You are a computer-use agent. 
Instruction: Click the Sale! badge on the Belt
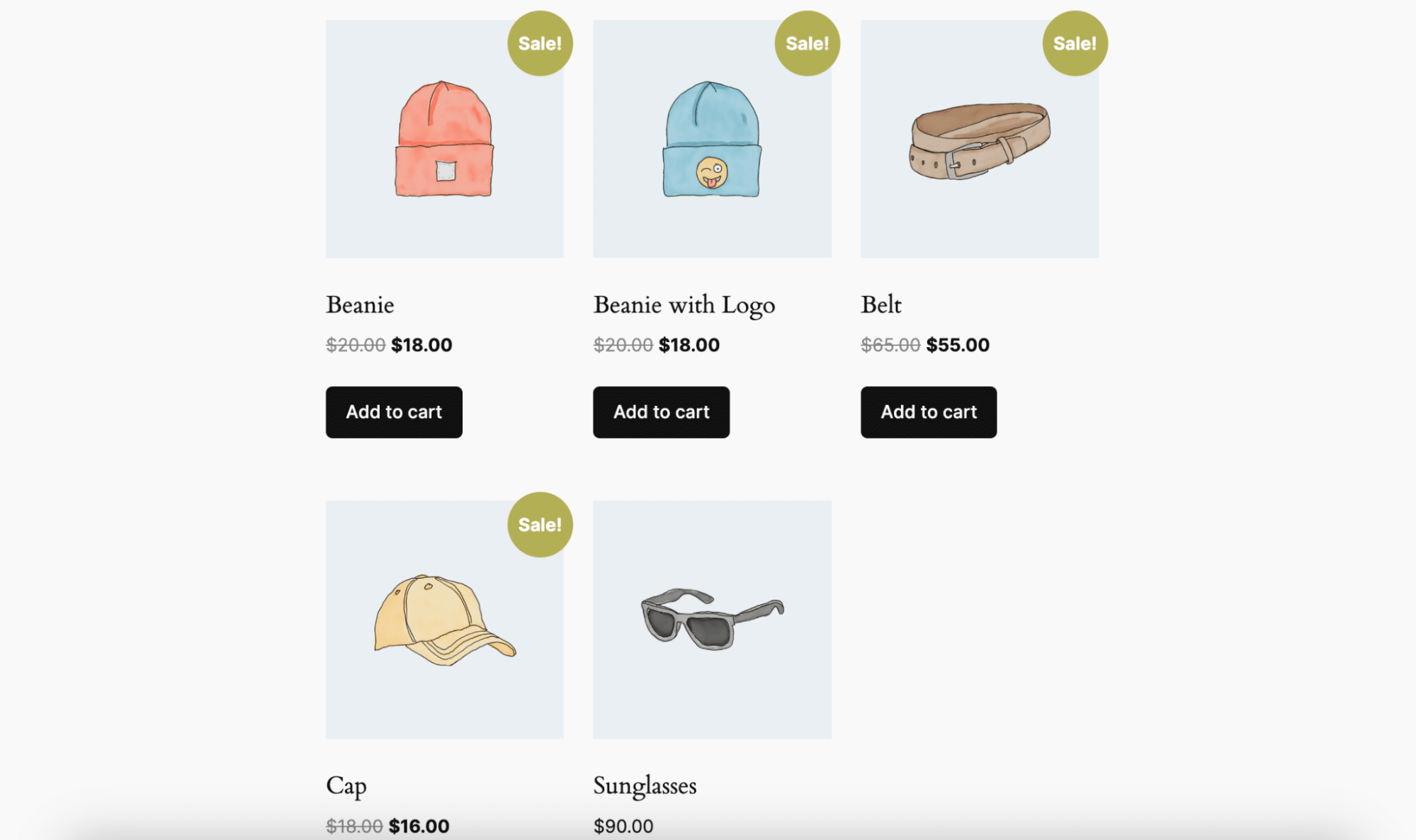[1075, 43]
